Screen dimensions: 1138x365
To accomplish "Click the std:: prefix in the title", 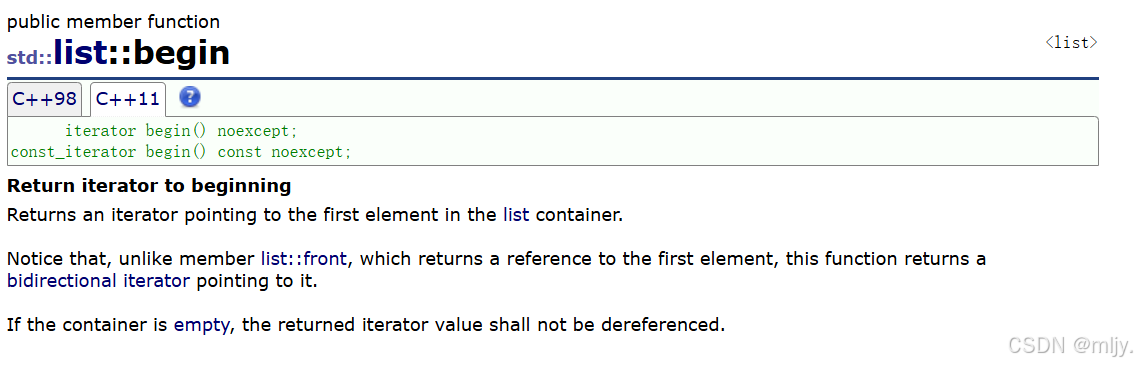I will (x=30, y=57).
